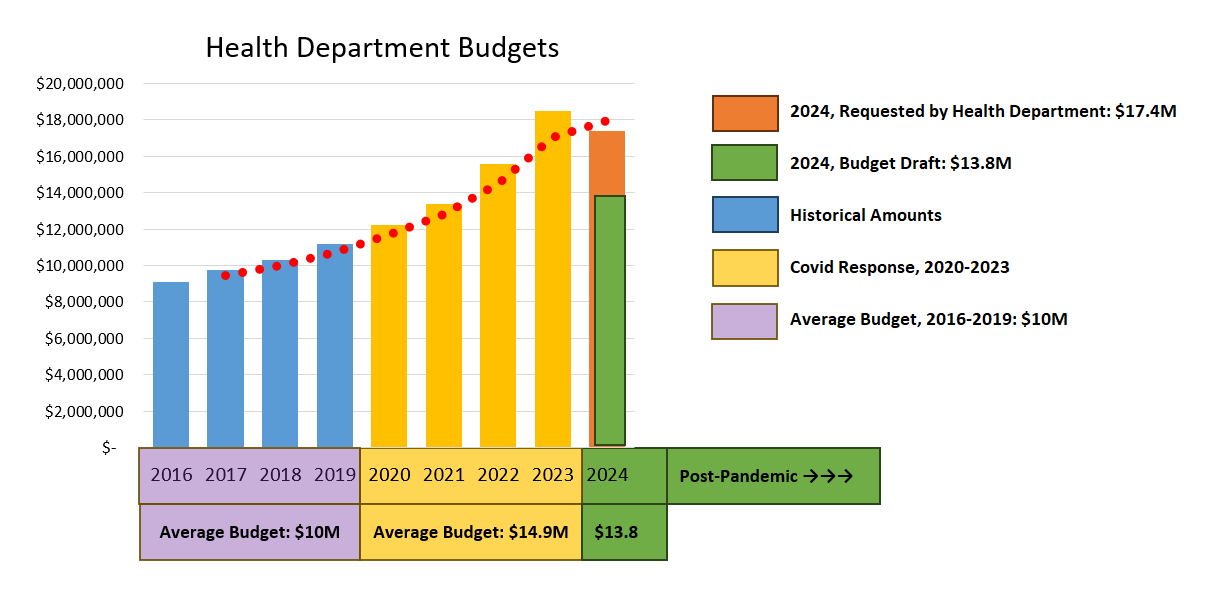Click the 2021 year axis label

pyautogui.click(x=443, y=475)
